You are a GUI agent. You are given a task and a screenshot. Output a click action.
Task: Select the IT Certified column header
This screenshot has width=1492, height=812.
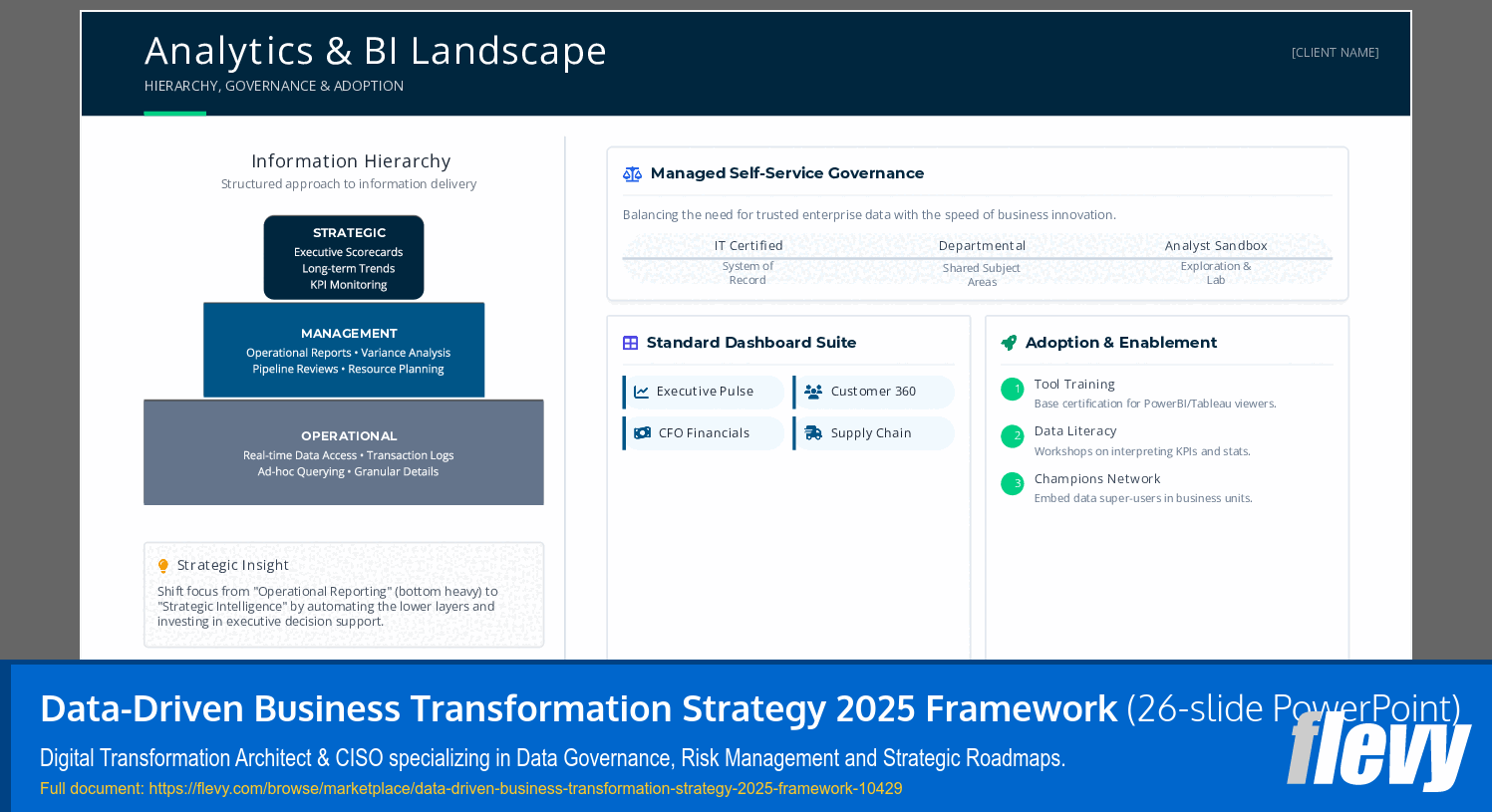point(748,245)
